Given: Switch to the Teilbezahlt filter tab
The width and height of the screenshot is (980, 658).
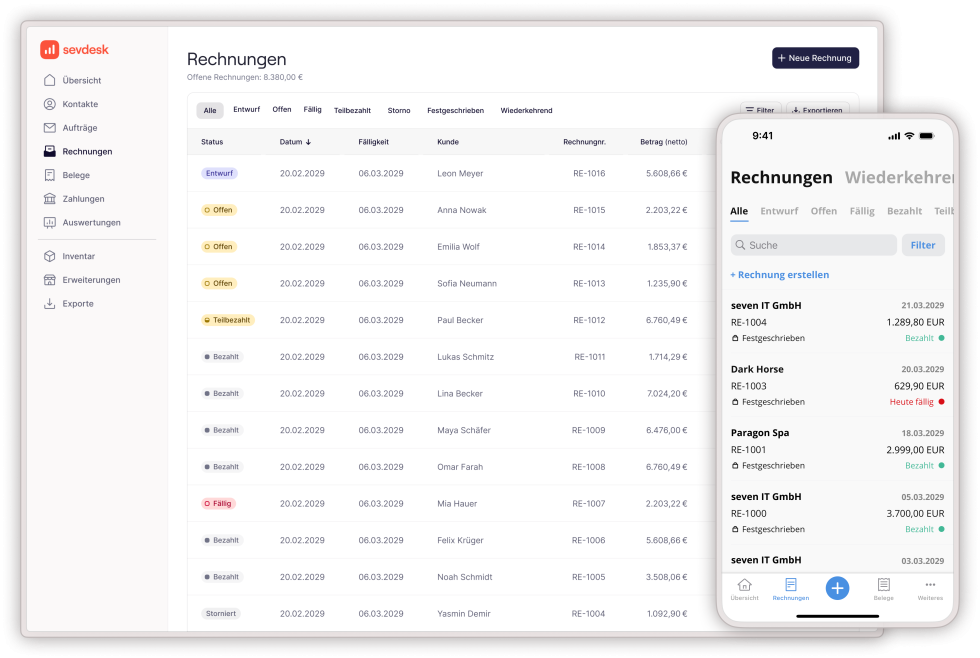Looking at the screenshot, I should pos(352,111).
